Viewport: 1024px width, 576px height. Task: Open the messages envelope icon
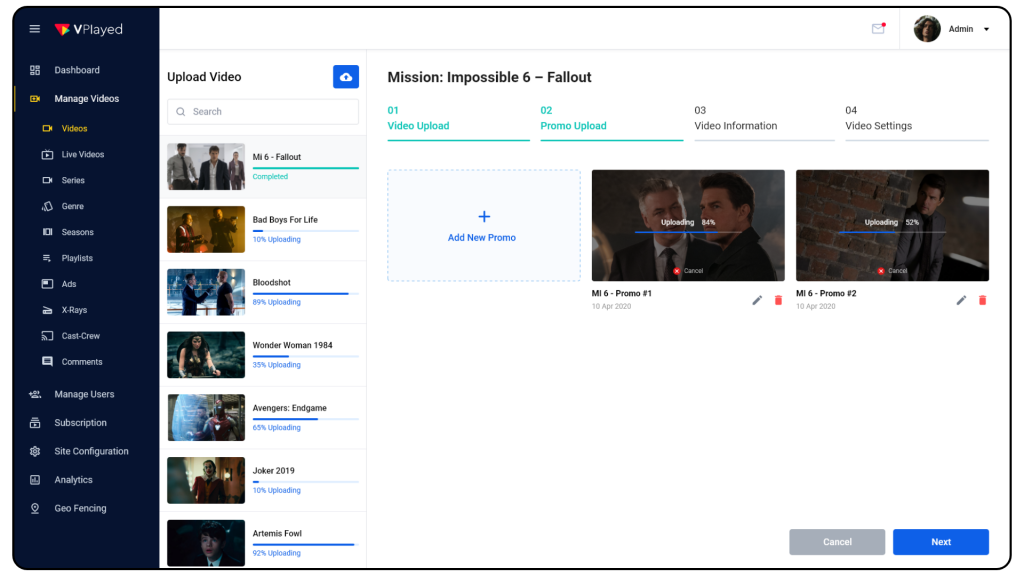click(x=877, y=28)
